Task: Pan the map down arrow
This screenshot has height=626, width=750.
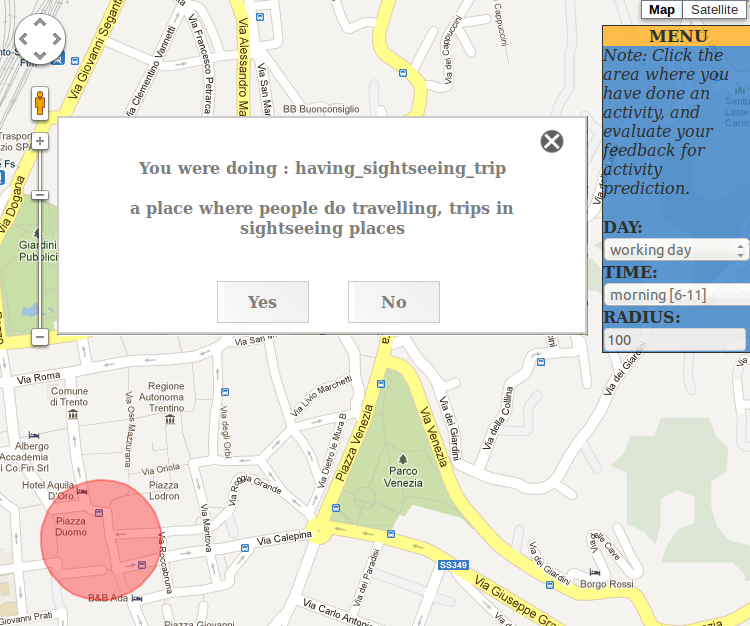Action: coord(40,55)
